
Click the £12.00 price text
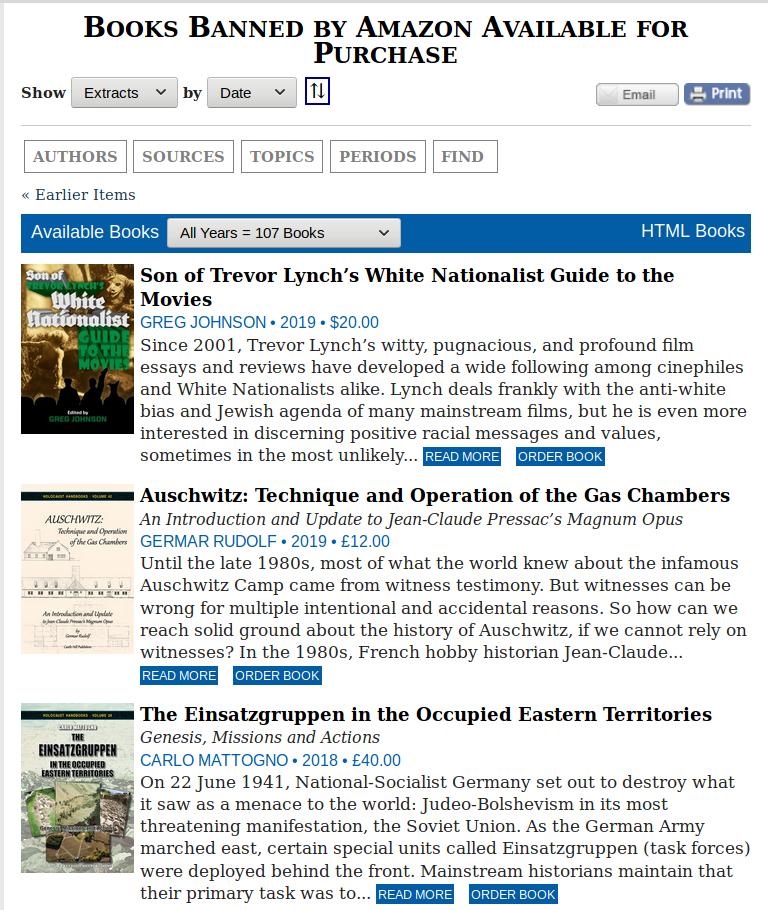pos(365,541)
